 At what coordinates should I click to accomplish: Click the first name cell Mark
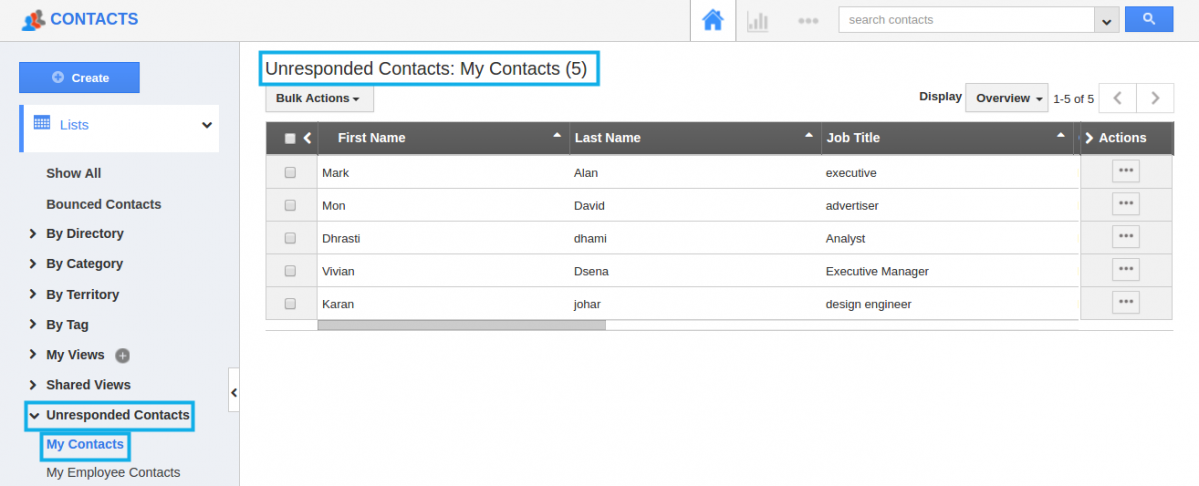click(336, 173)
